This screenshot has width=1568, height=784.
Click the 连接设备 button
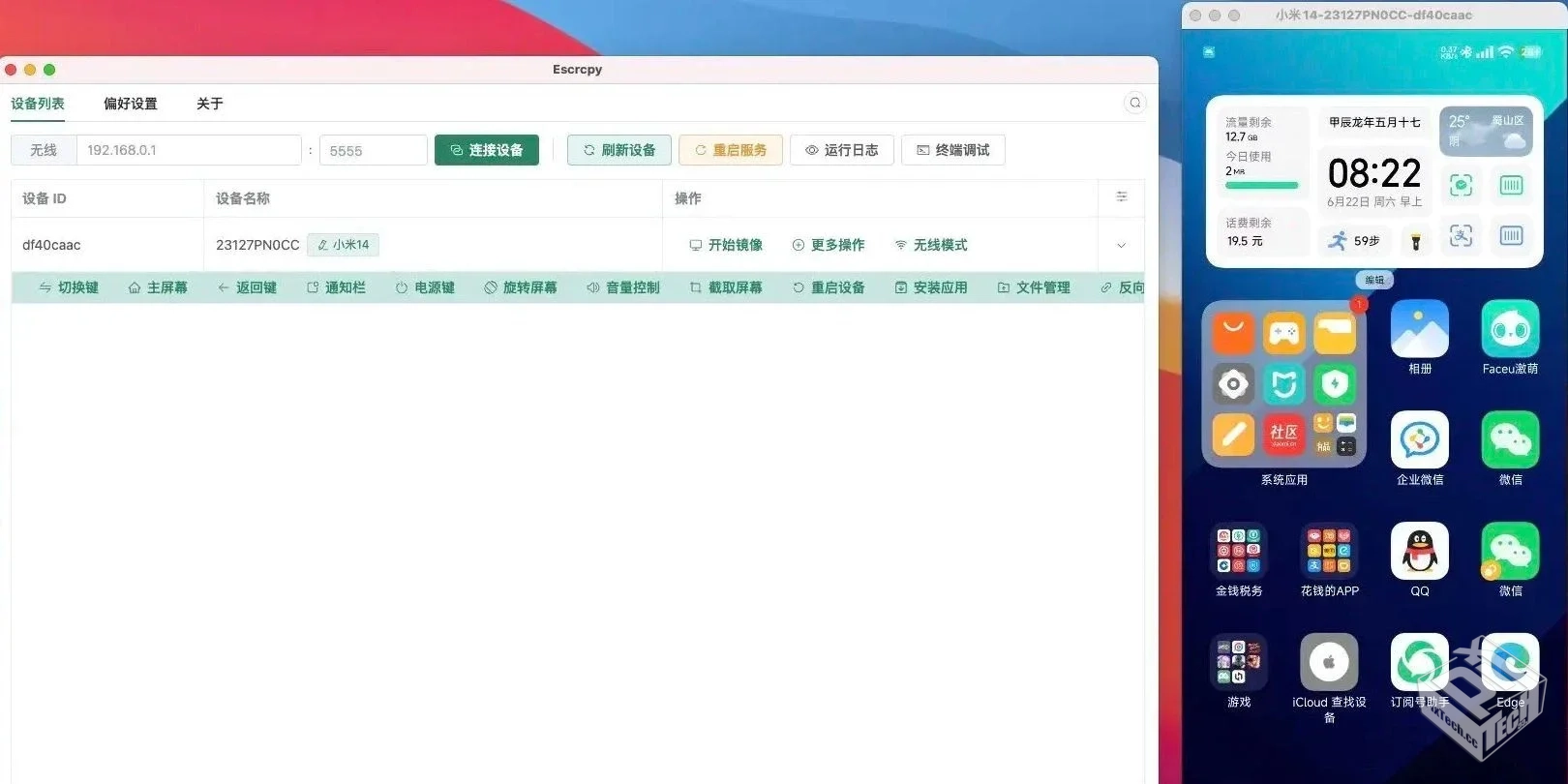tap(487, 150)
